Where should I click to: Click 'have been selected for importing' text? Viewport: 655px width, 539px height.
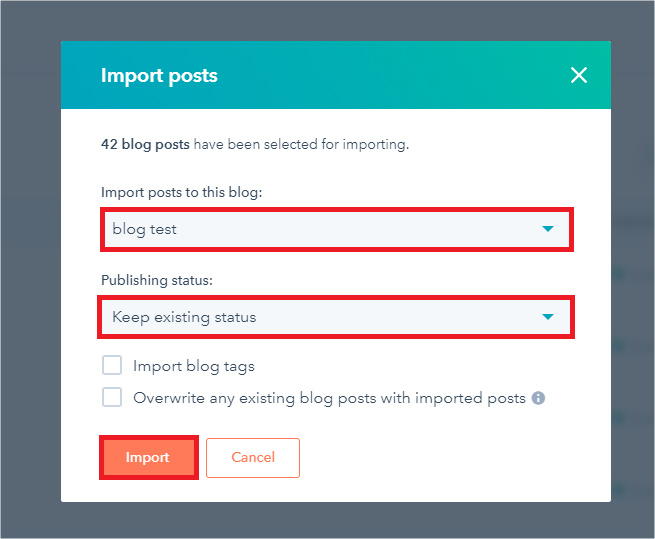[301, 144]
